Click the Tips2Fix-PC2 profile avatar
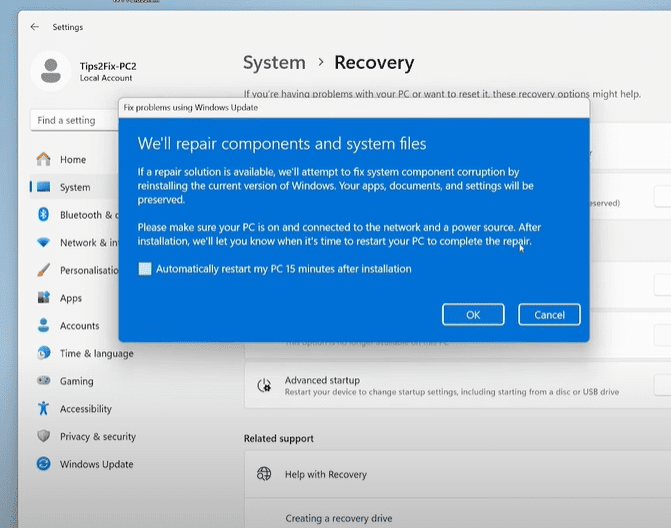 click(50, 71)
